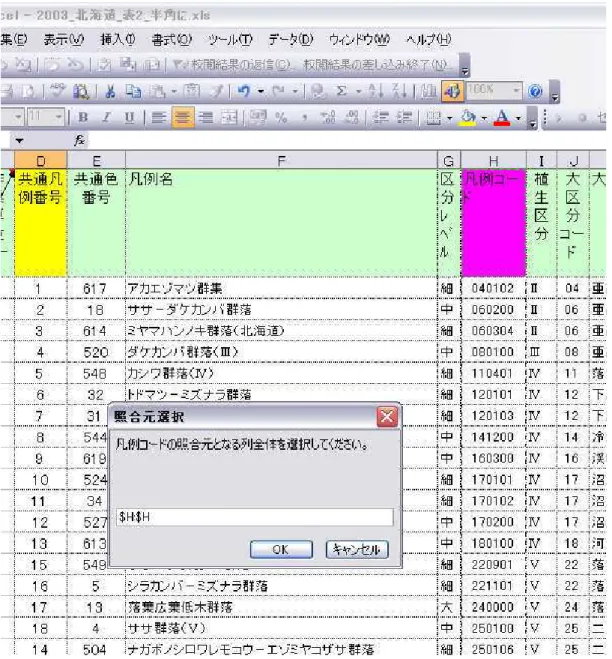Open the Font Size combo box
The width and height of the screenshot is (612, 659).
point(45,117)
